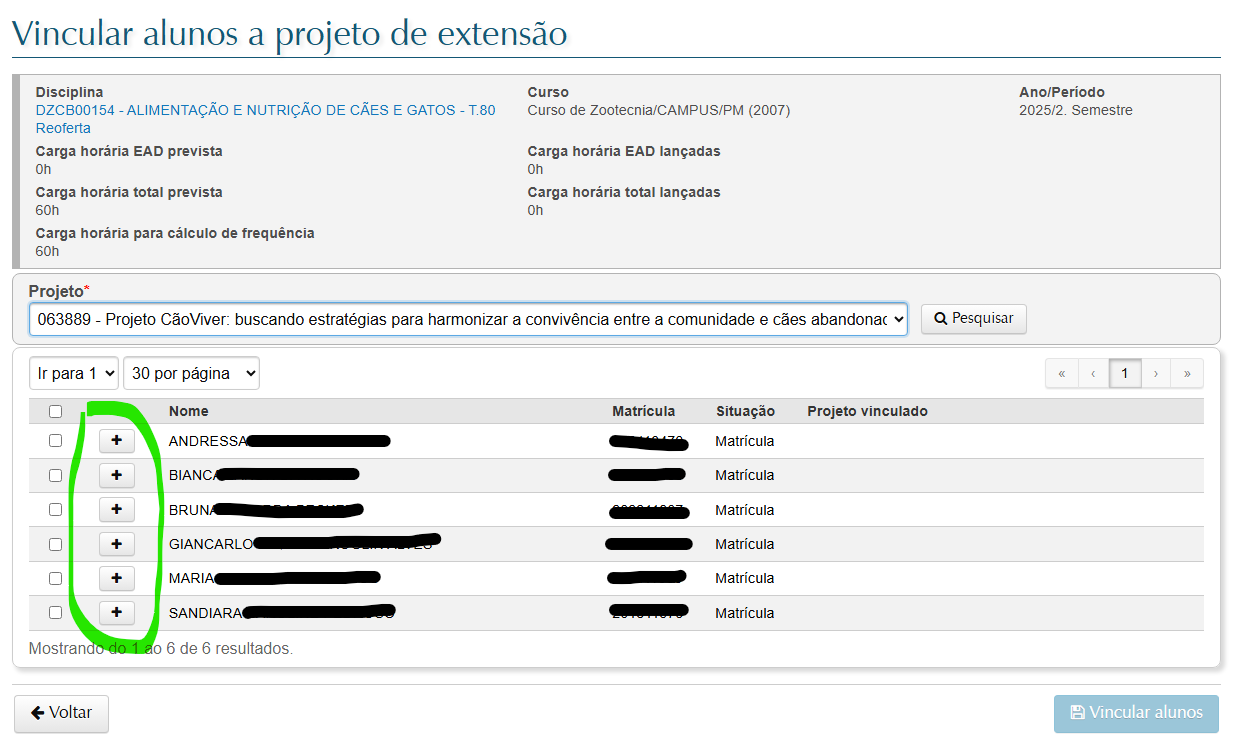The image size is (1236, 745).
Task: Tick the checkbox for ANDRESSA
Action: 55,441
